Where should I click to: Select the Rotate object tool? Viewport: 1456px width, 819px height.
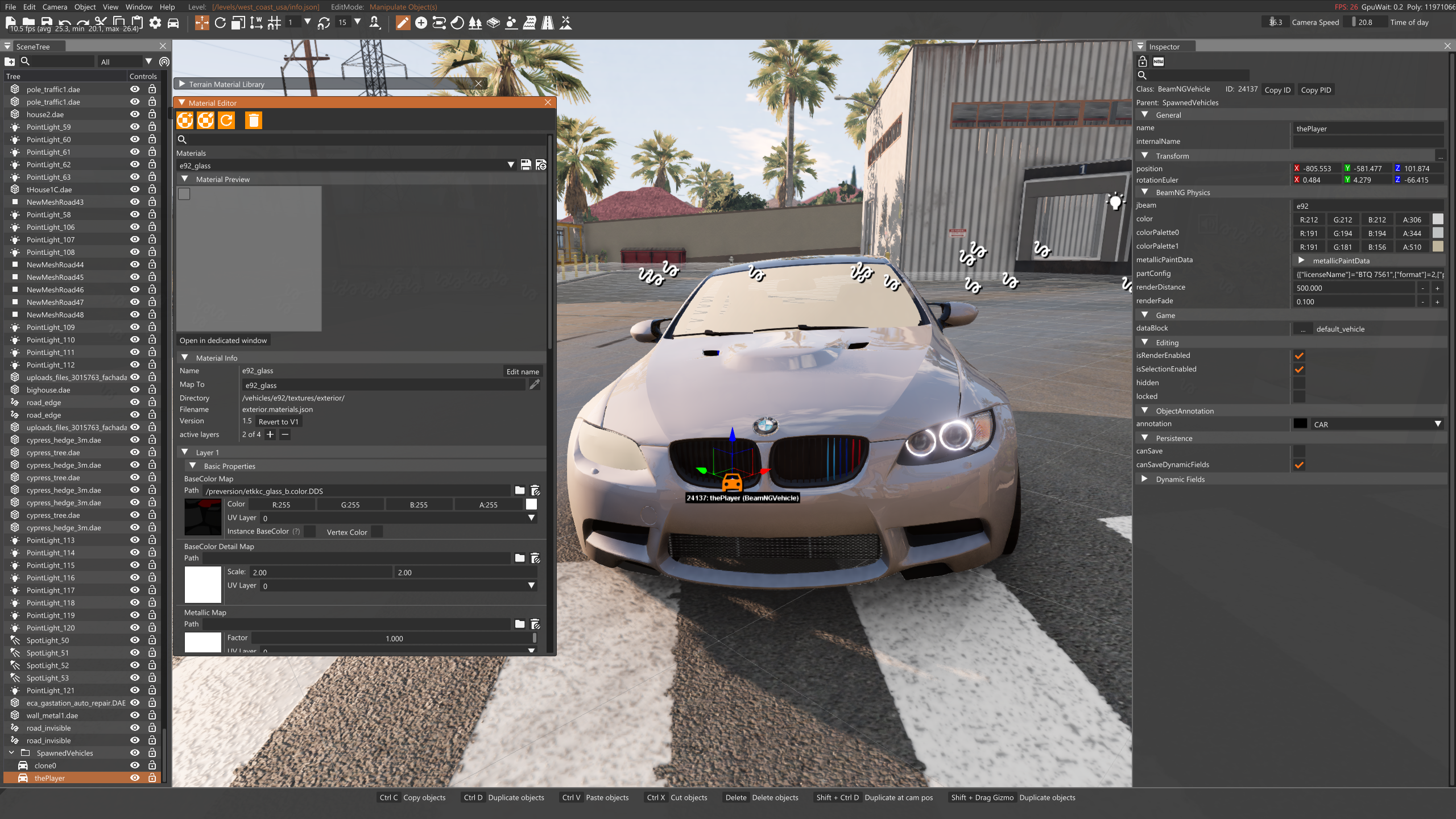coord(220,23)
